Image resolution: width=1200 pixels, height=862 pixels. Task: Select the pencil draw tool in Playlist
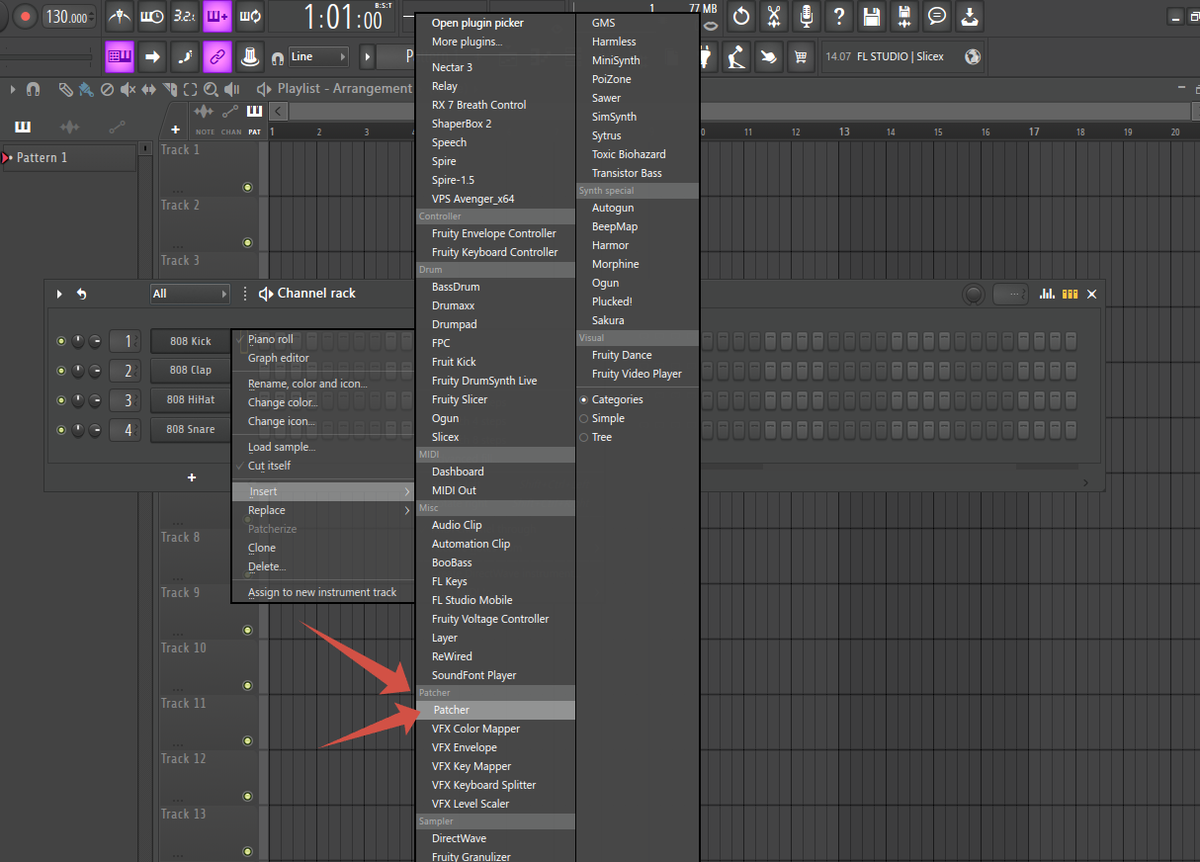tap(65, 89)
